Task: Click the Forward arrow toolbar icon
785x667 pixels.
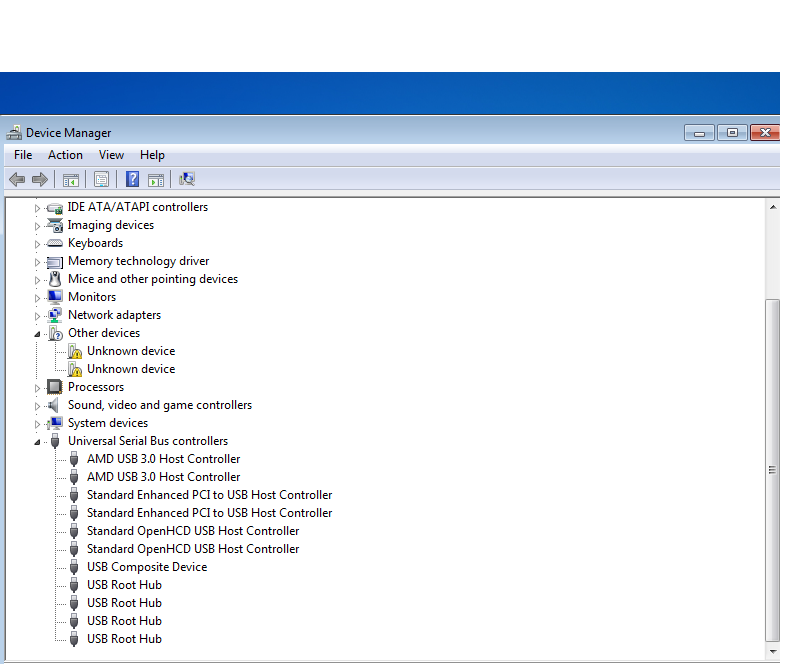Action: [x=40, y=179]
